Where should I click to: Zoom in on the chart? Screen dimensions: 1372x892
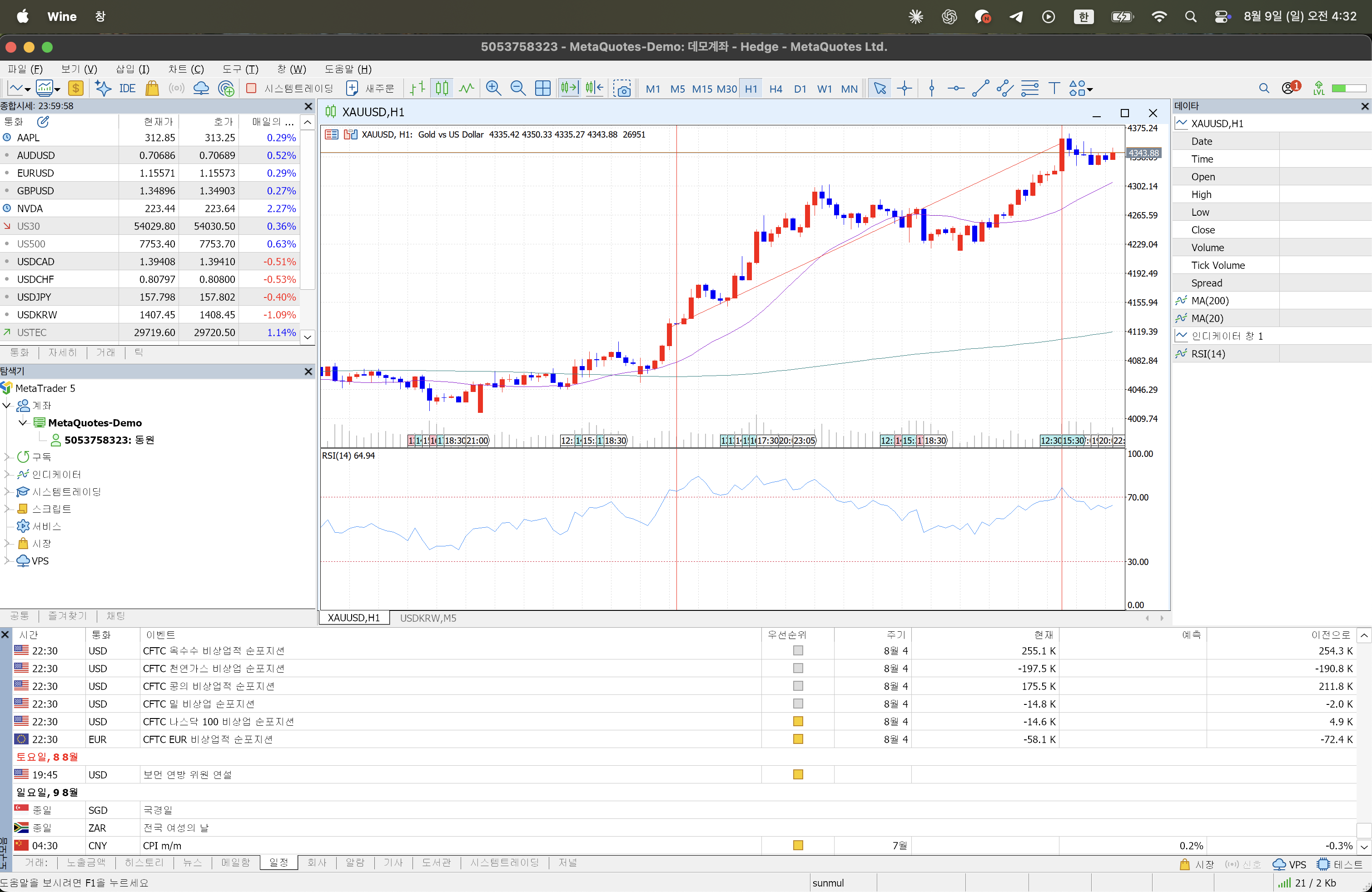pos(493,88)
